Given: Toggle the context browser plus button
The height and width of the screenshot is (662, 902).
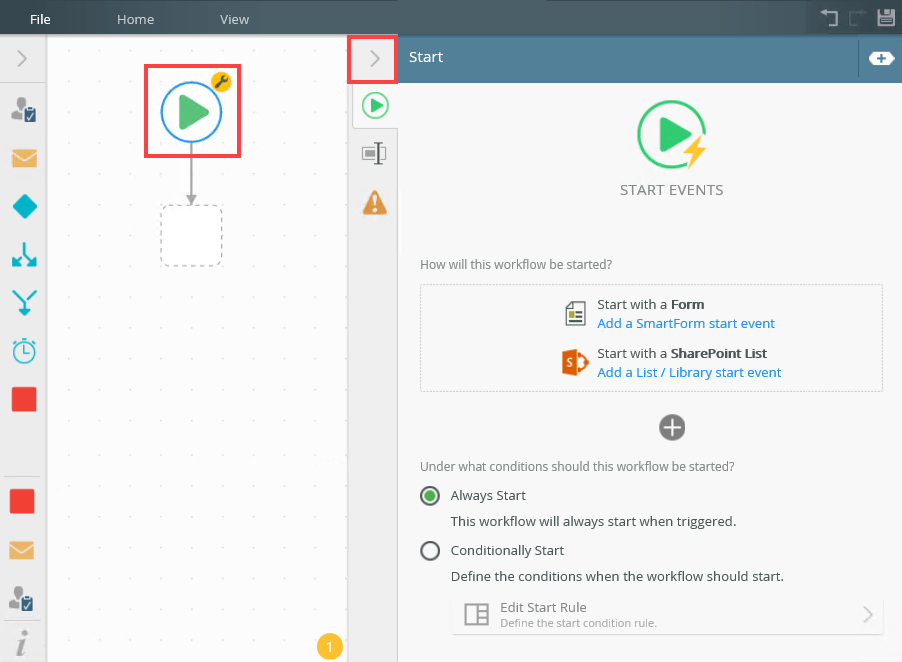Looking at the screenshot, I should [x=881, y=58].
